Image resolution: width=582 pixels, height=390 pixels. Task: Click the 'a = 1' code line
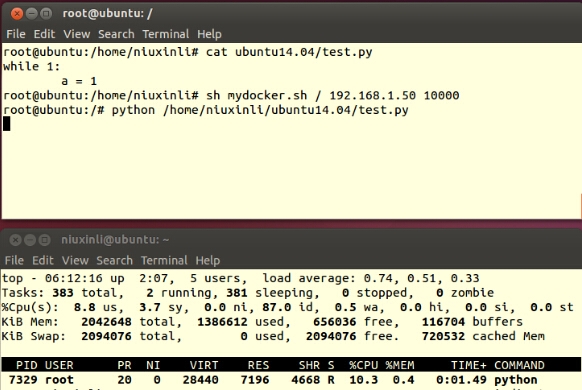pyautogui.click(x=79, y=81)
